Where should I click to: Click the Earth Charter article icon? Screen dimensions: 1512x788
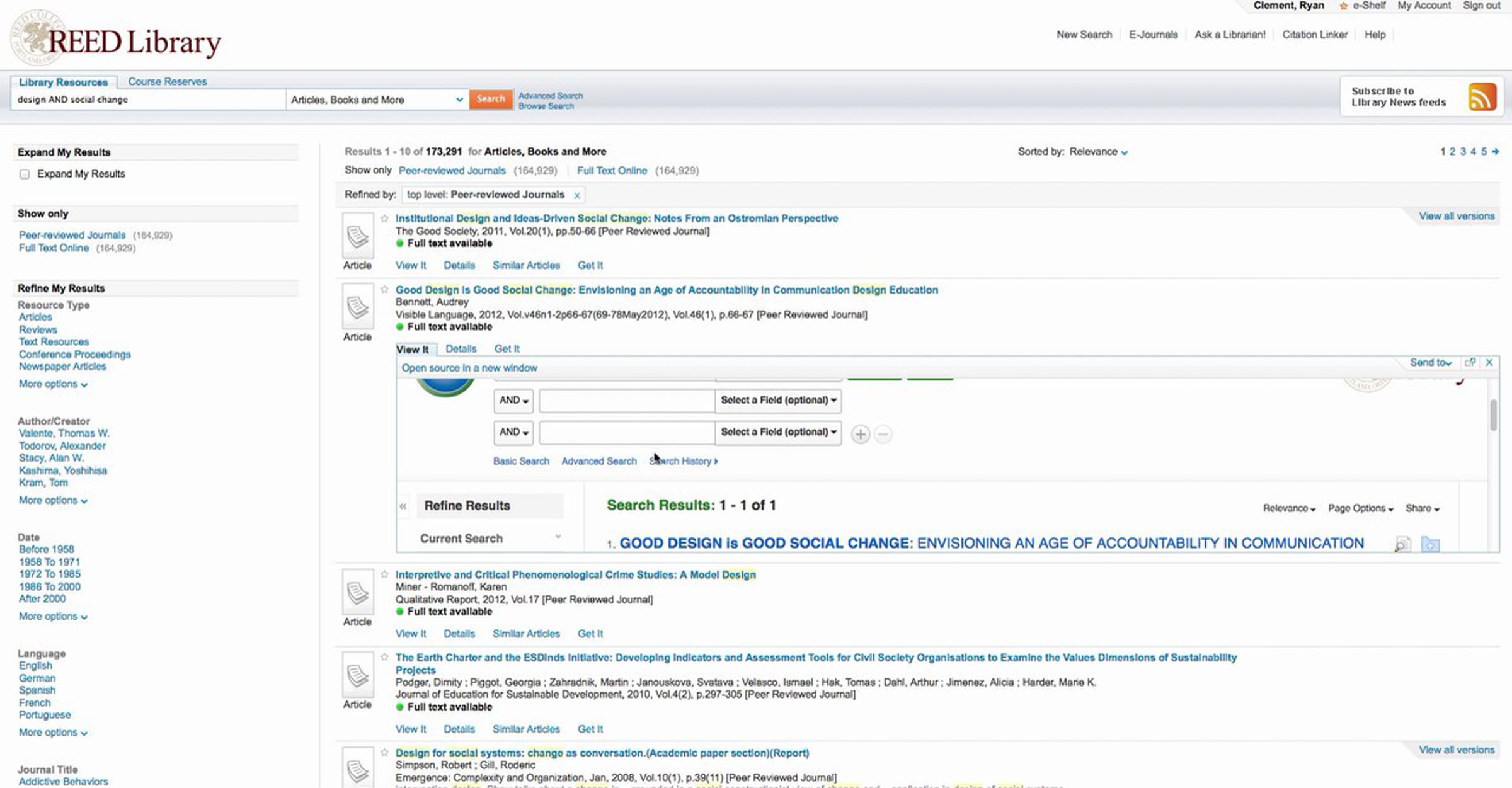coord(358,675)
